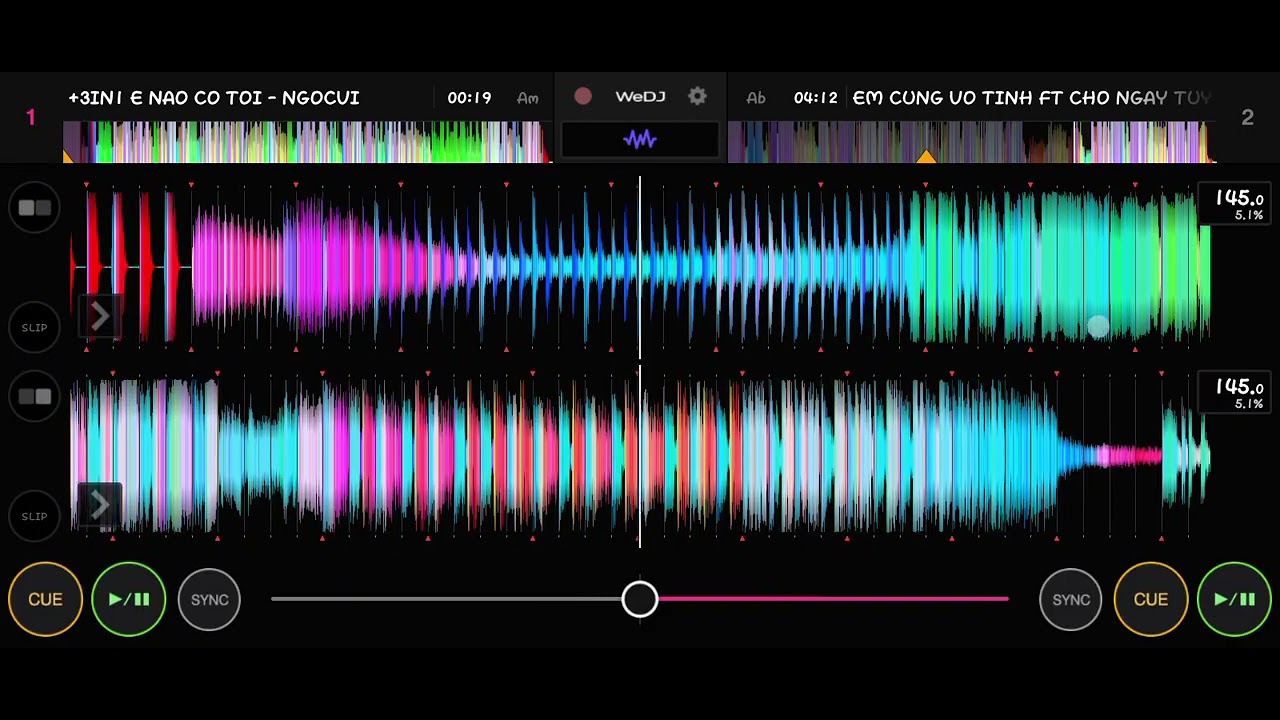The height and width of the screenshot is (720, 1280).
Task: Click the red record button
Action: click(583, 96)
